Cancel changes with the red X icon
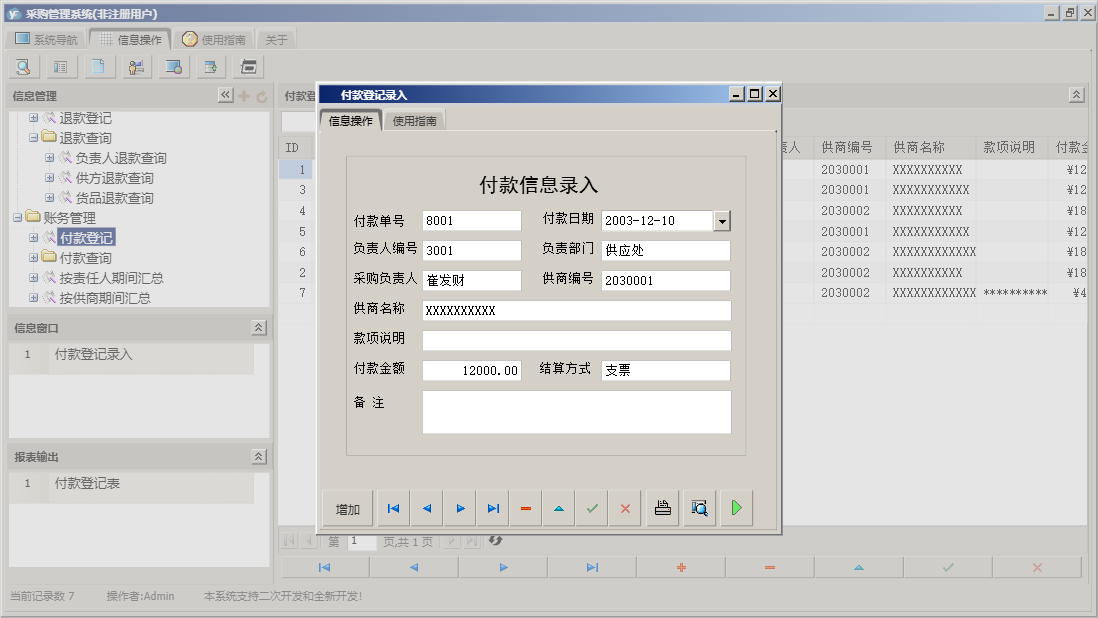Image resolution: width=1098 pixels, height=618 pixels. pos(624,507)
